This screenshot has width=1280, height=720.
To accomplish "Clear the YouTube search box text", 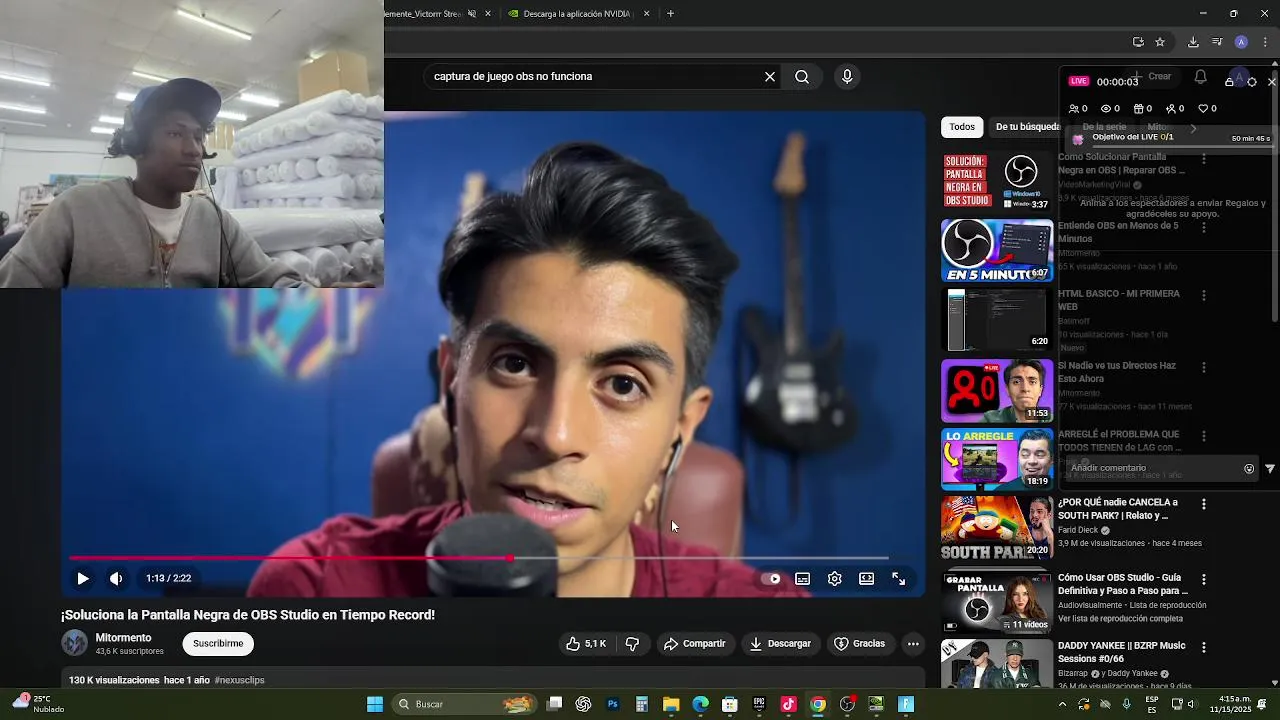I will 770,76.
